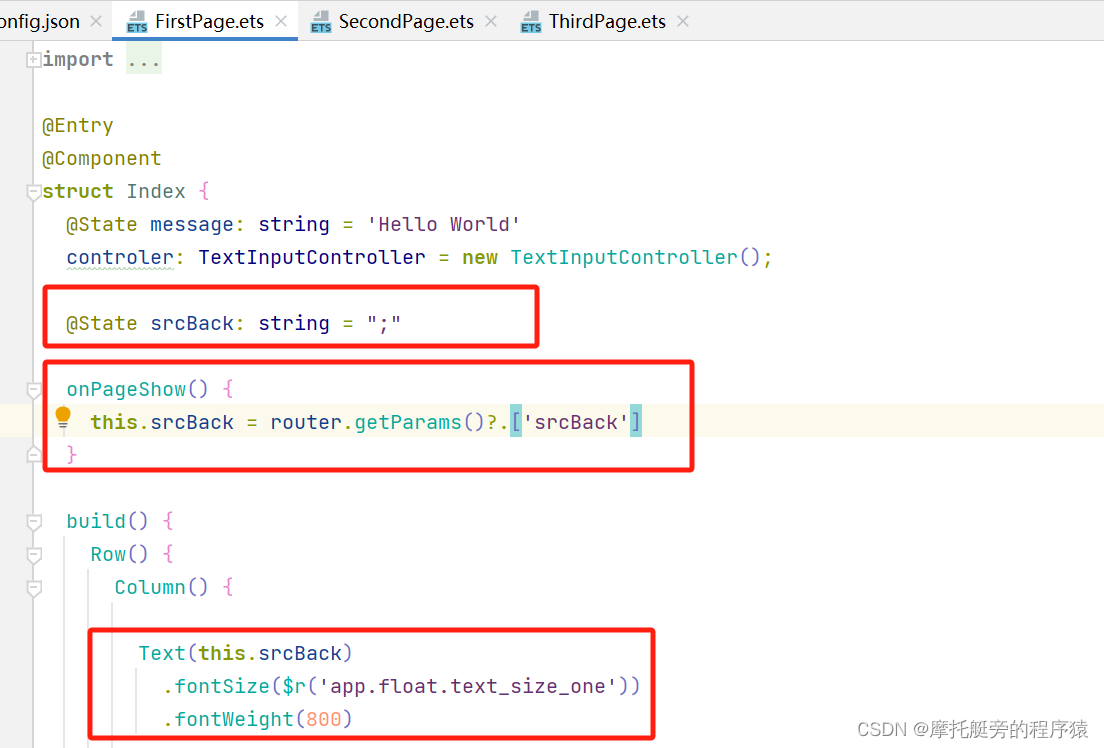Click the ETS file icon on ThirdPage.ets tab
The width and height of the screenshot is (1104, 748).
click(x=531, y=22)
